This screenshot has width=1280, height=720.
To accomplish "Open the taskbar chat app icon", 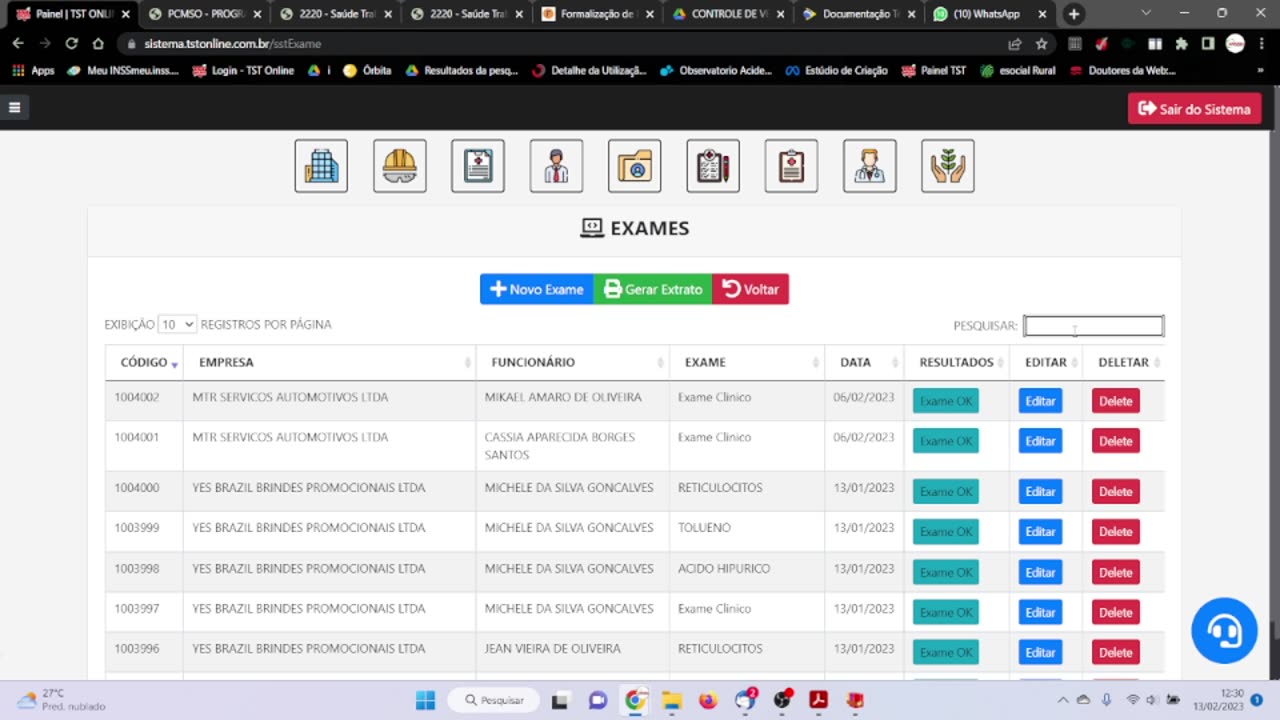I will pos(598,700).
